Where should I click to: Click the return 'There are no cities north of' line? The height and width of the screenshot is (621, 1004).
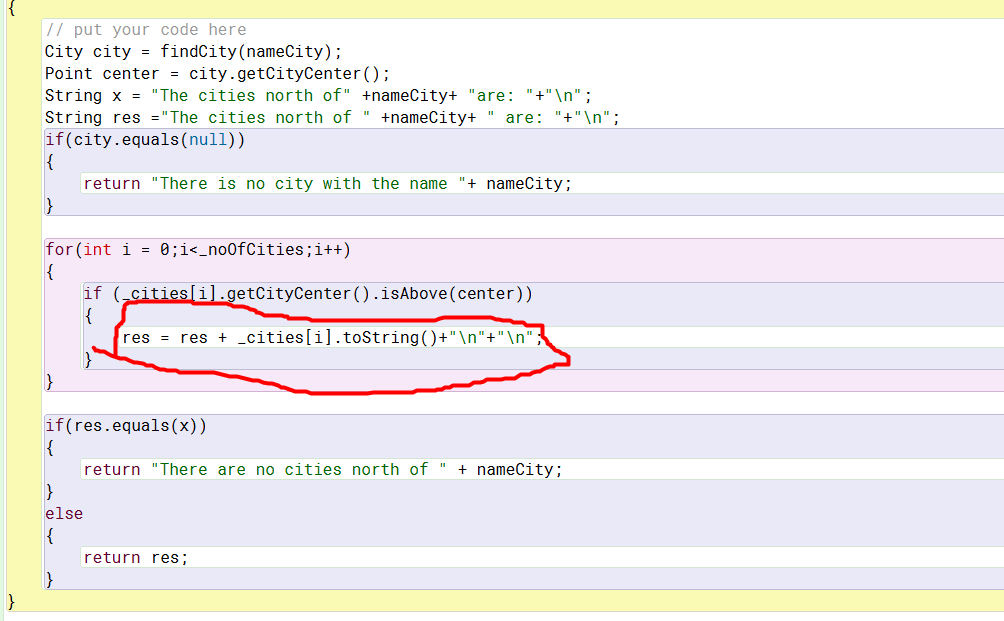coord(323,470)
